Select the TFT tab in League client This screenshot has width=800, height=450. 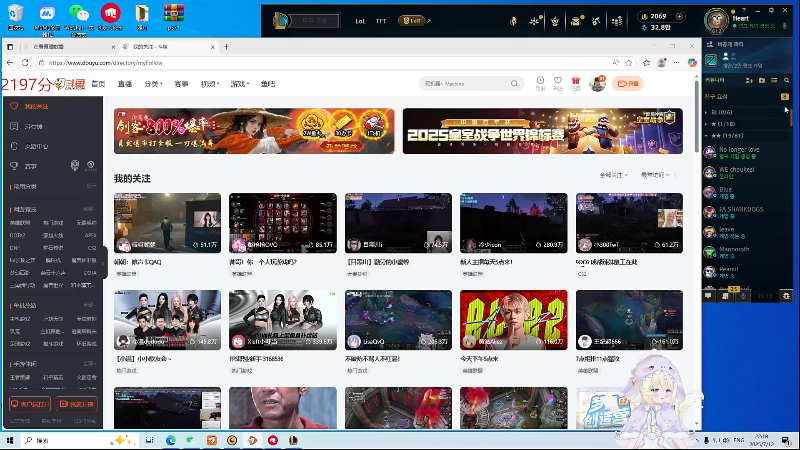(381, 21)
